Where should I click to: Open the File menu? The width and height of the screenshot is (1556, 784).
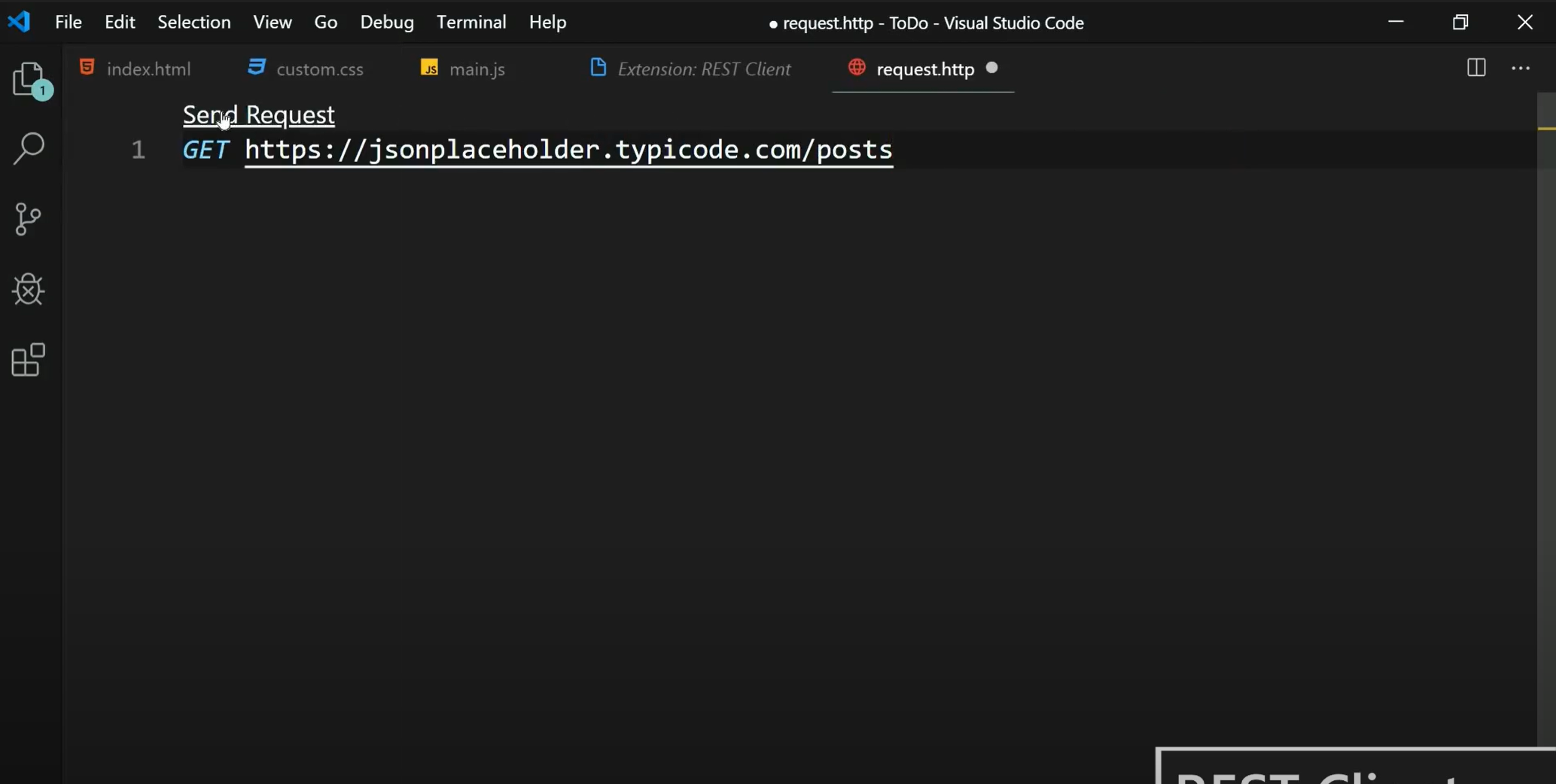(69, 22)
